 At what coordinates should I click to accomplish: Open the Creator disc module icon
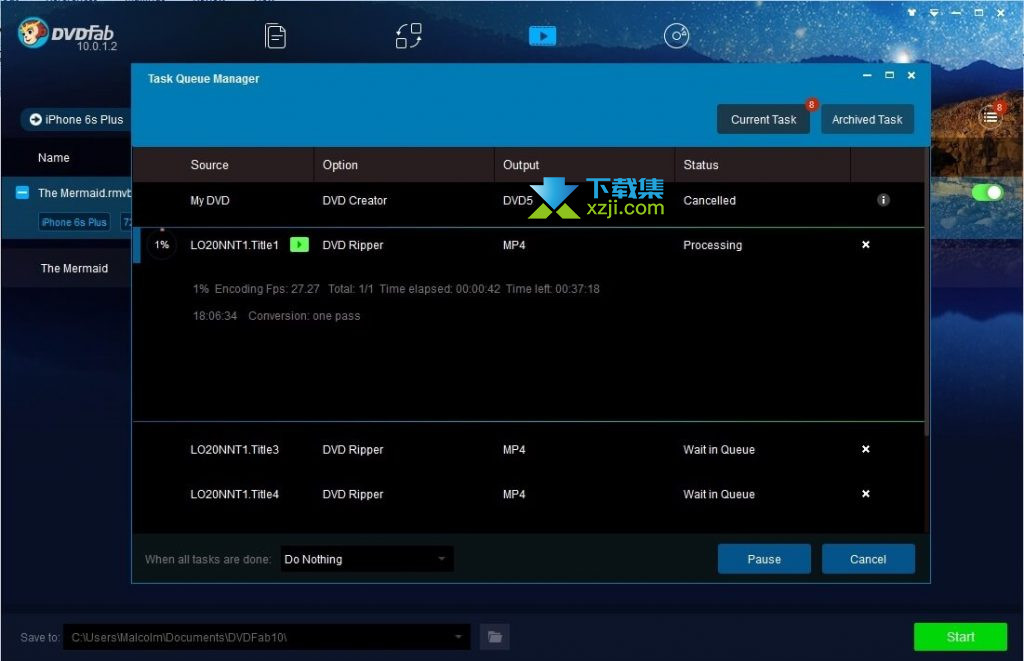[x=676, y=36]
